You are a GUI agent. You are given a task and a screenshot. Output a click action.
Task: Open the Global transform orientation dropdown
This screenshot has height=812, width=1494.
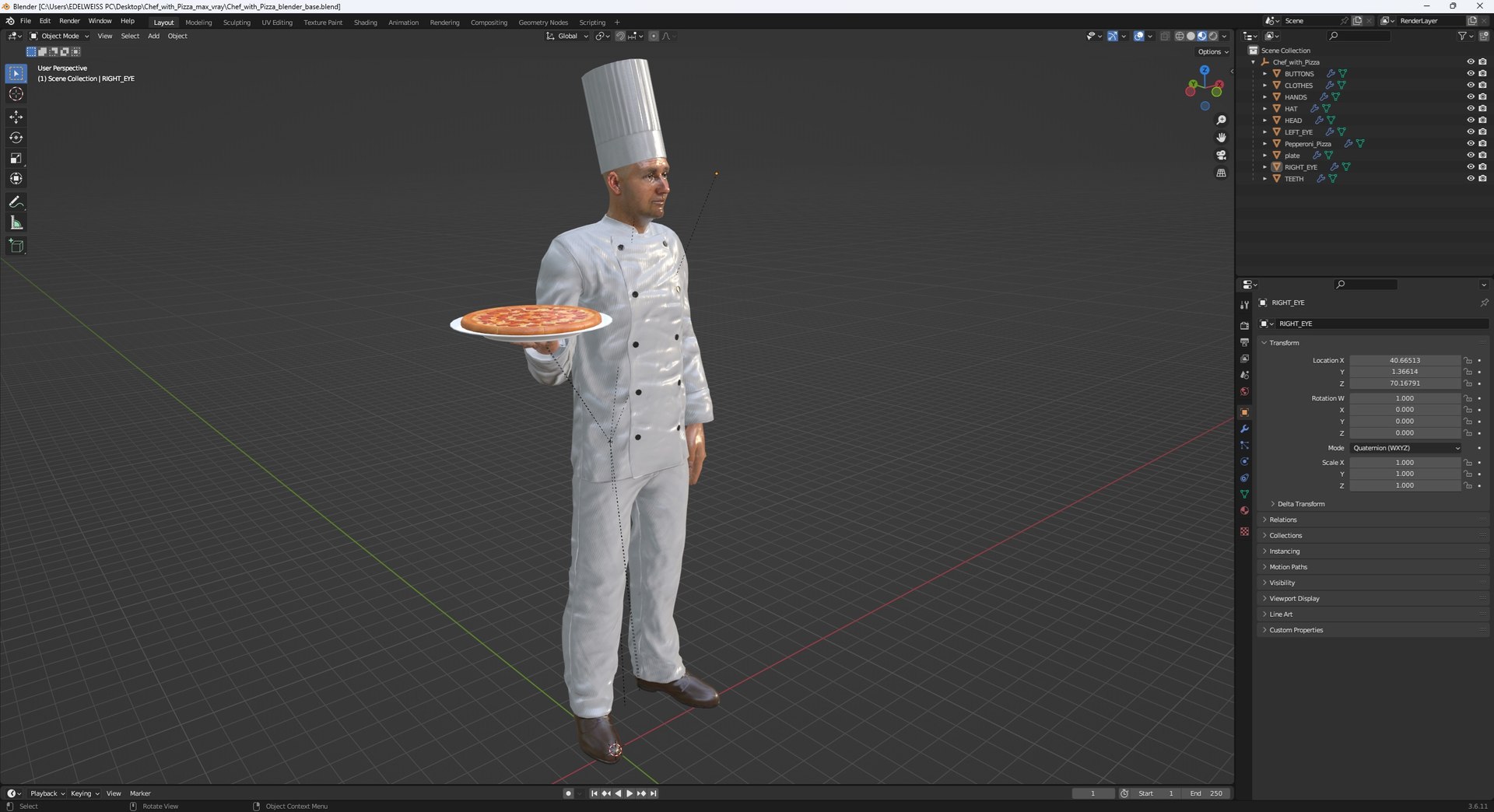click(566, 36)
